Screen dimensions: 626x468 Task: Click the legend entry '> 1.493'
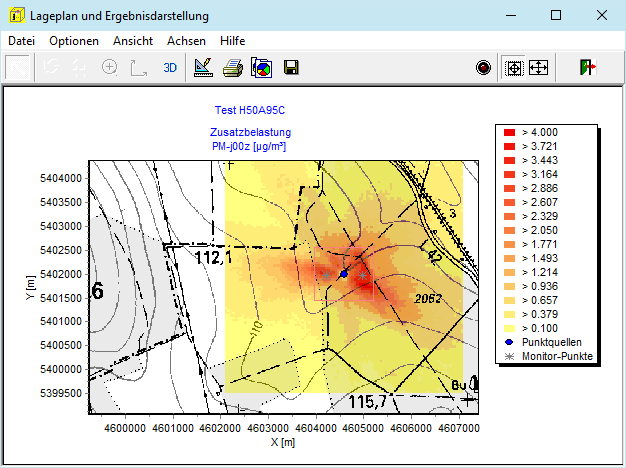point(539,258)
